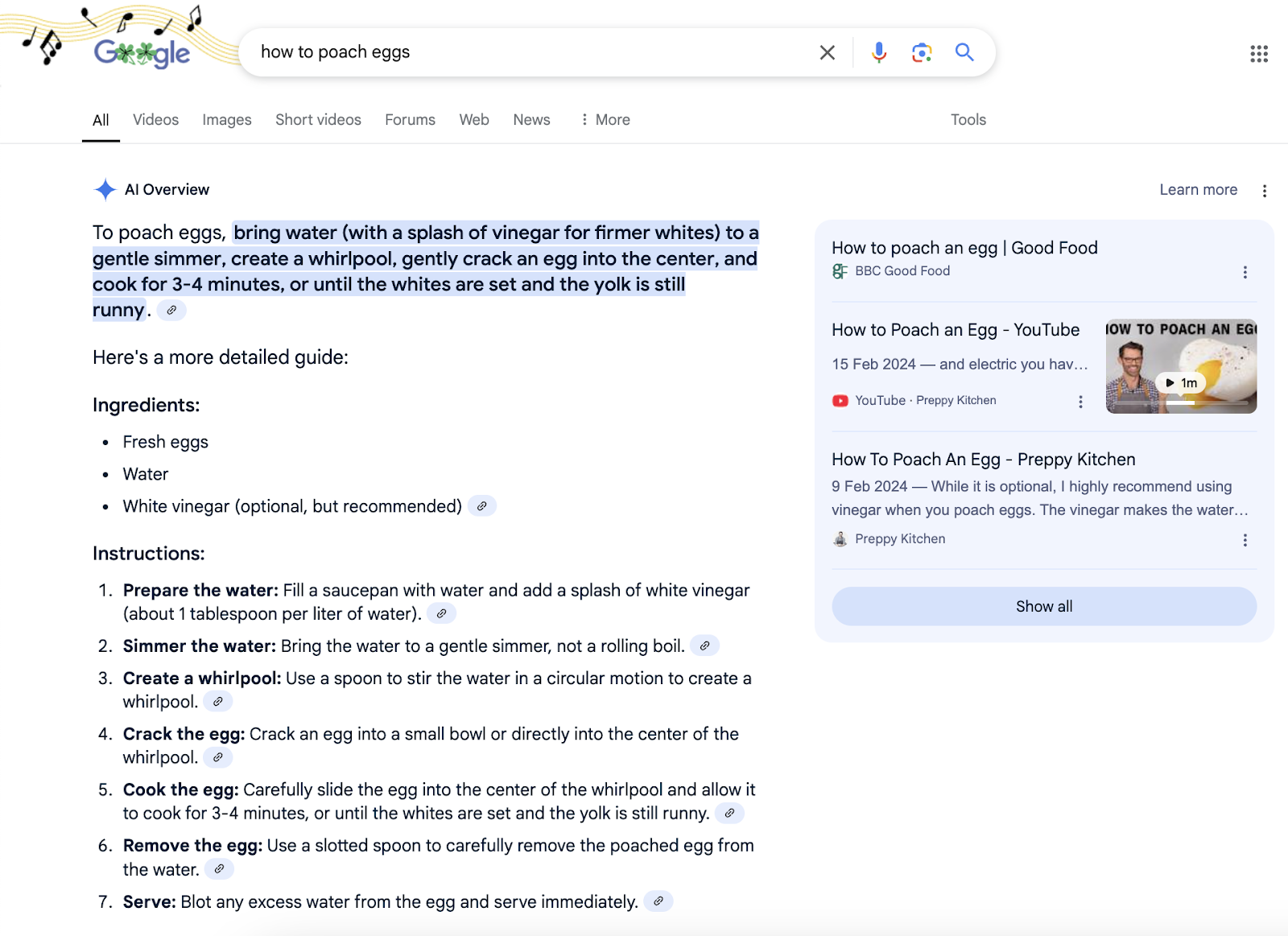Open 'How to Poach an Egg - YouTube' result

(x=956, y=330)
